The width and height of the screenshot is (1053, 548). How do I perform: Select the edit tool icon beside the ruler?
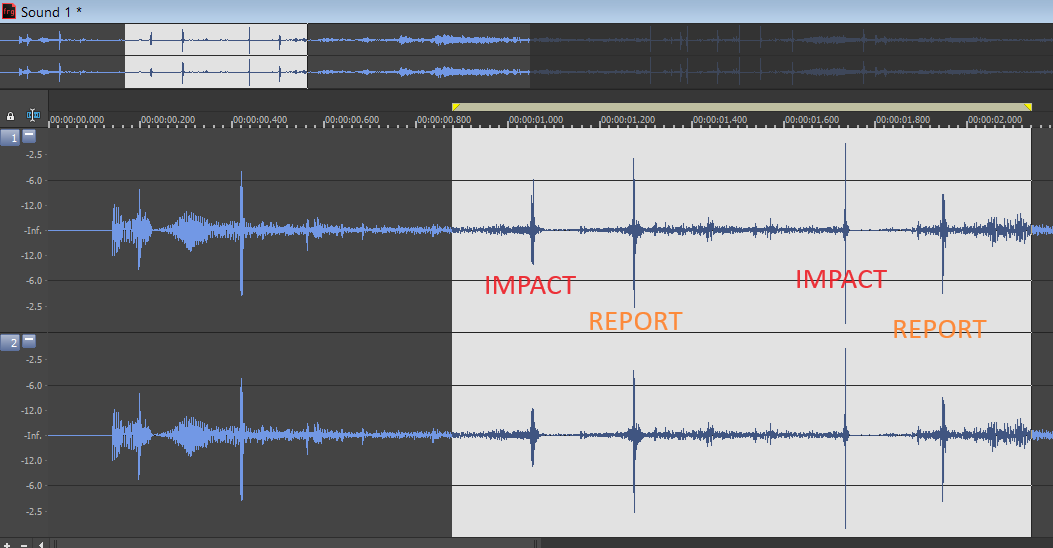pos(33,116)
